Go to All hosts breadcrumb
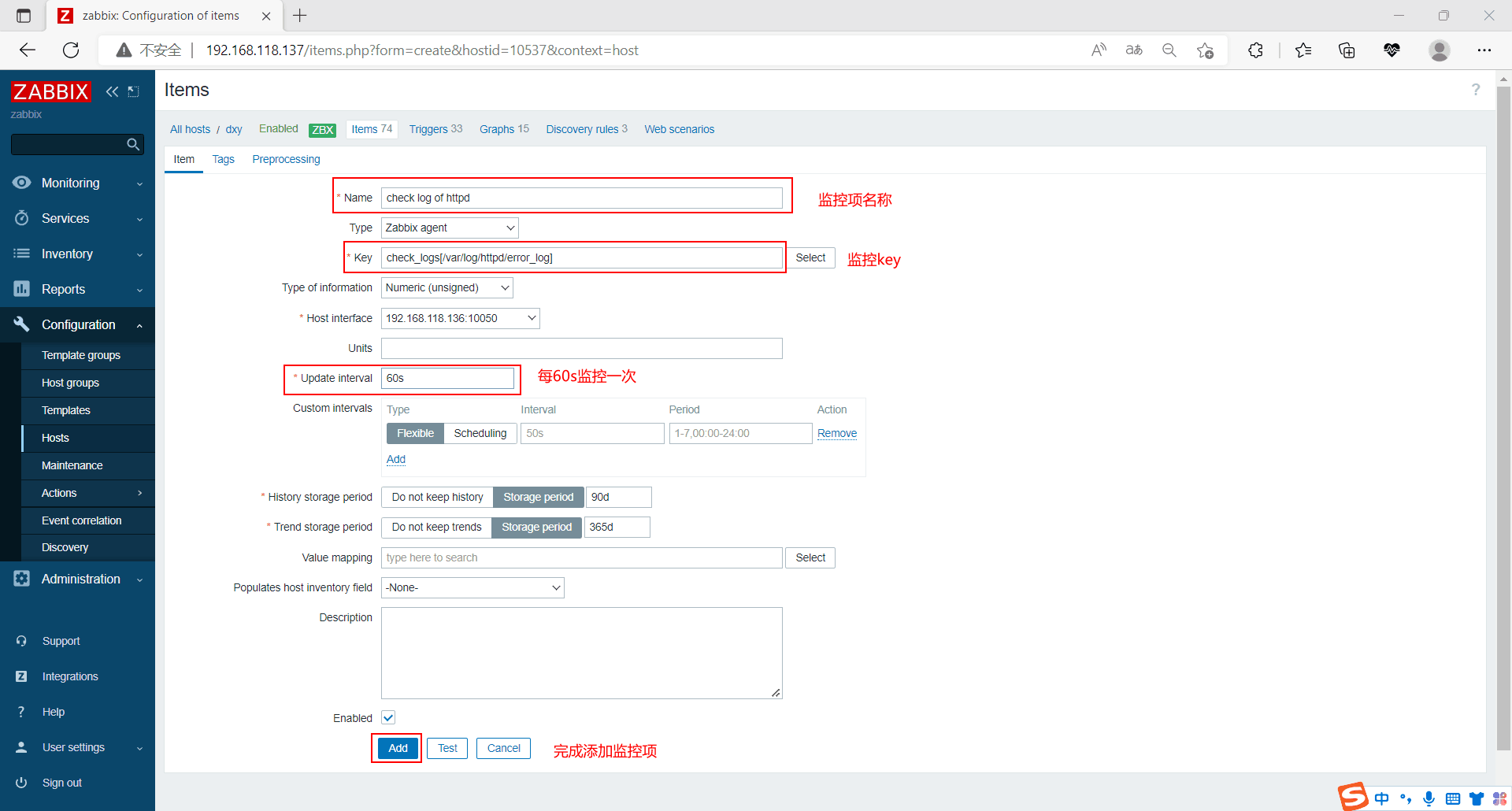The image size is (1512, 811). (190, 129)
